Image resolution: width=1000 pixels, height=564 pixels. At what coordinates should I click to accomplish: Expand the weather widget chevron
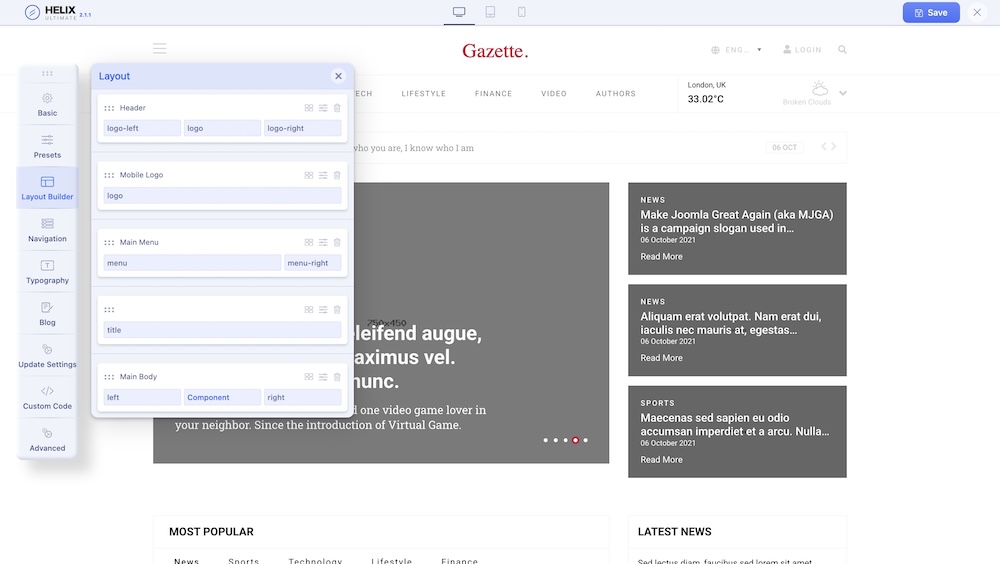843,94
